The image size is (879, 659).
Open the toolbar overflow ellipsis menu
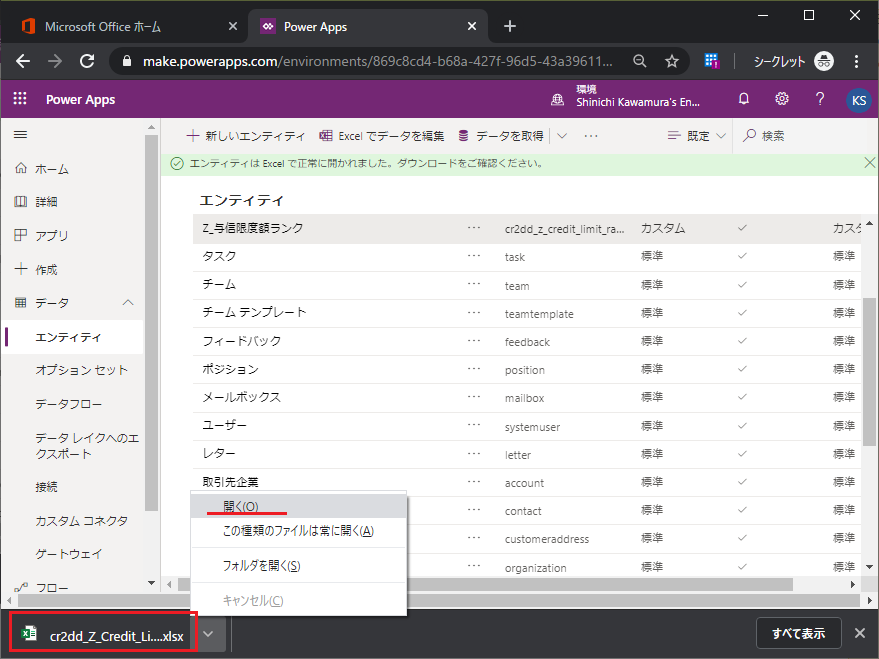[591, 136]
